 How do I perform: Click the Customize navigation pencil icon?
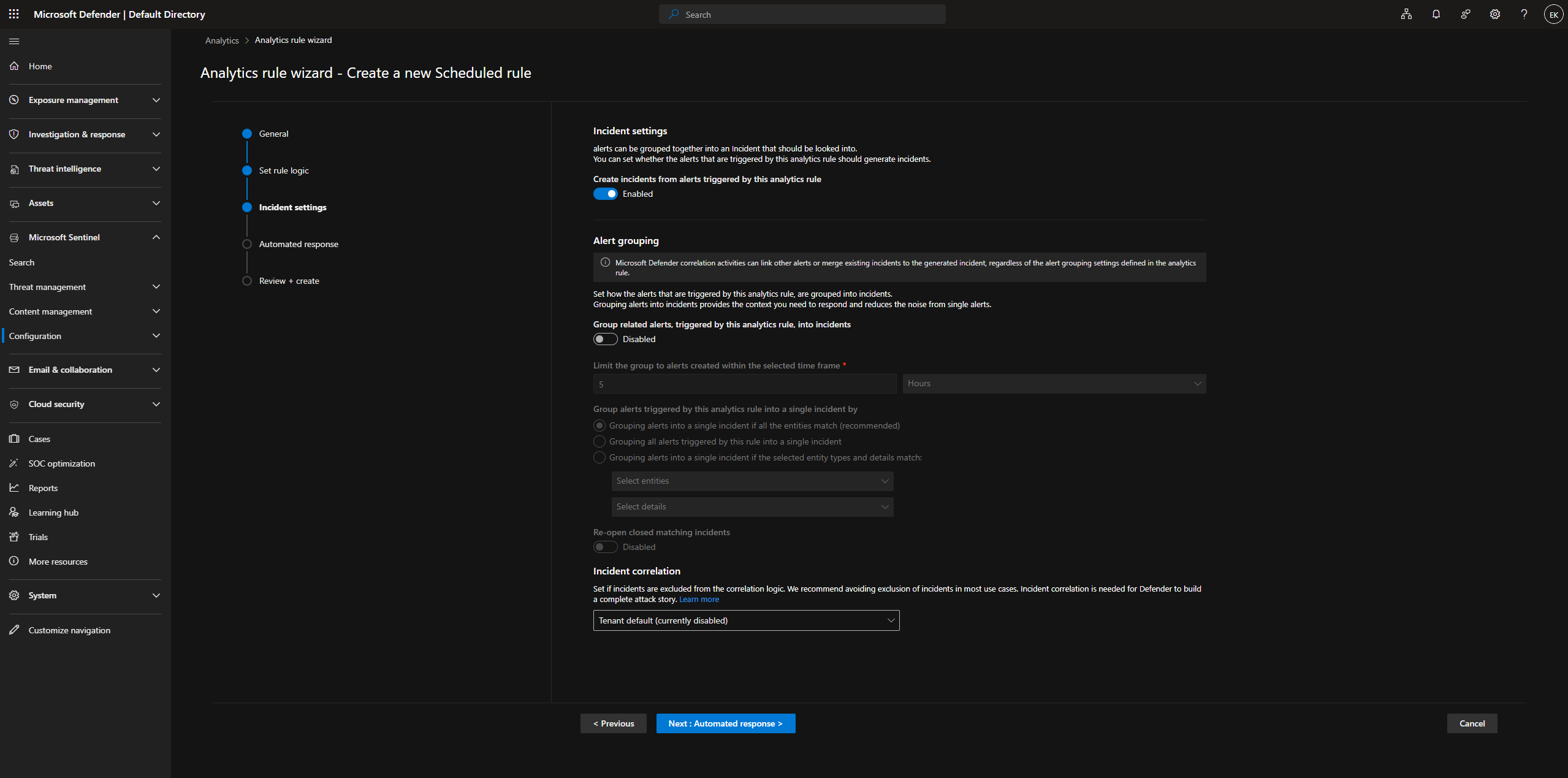coord(14,630)
